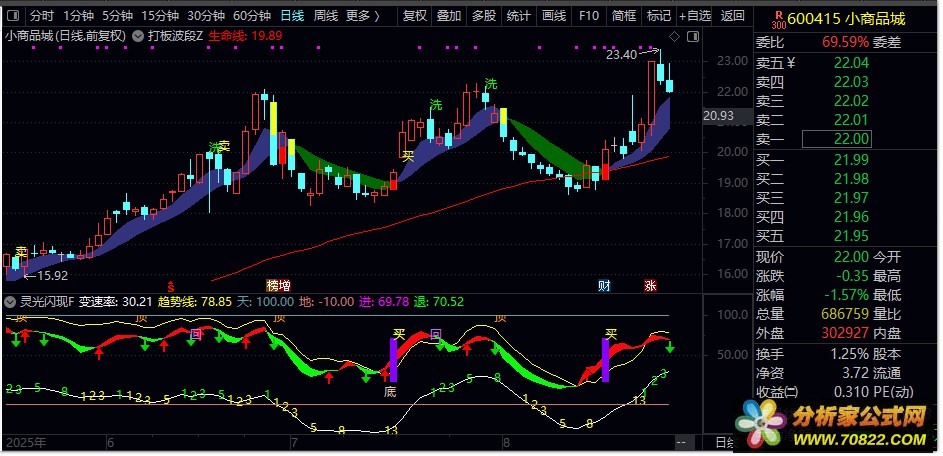This screenshot has width=943, height=456.
Task: Click the 买五 price 21.95
Action: 852,236
